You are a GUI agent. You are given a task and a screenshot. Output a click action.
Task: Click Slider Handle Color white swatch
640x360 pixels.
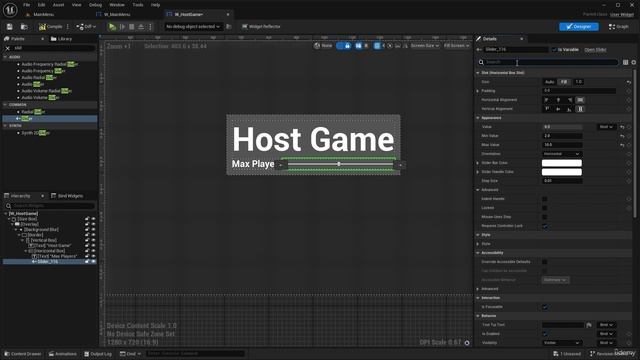click(x=562, y=172)
